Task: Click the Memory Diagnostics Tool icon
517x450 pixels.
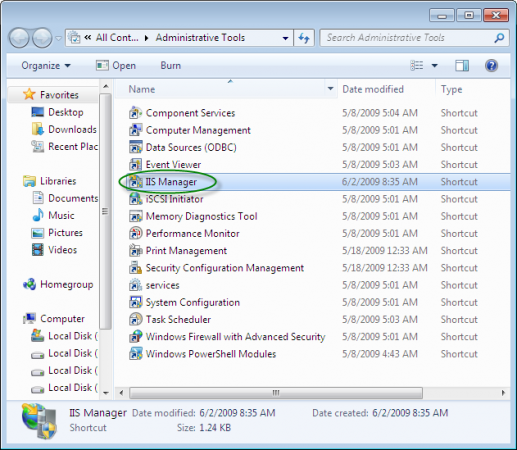Action: point(135,216)
